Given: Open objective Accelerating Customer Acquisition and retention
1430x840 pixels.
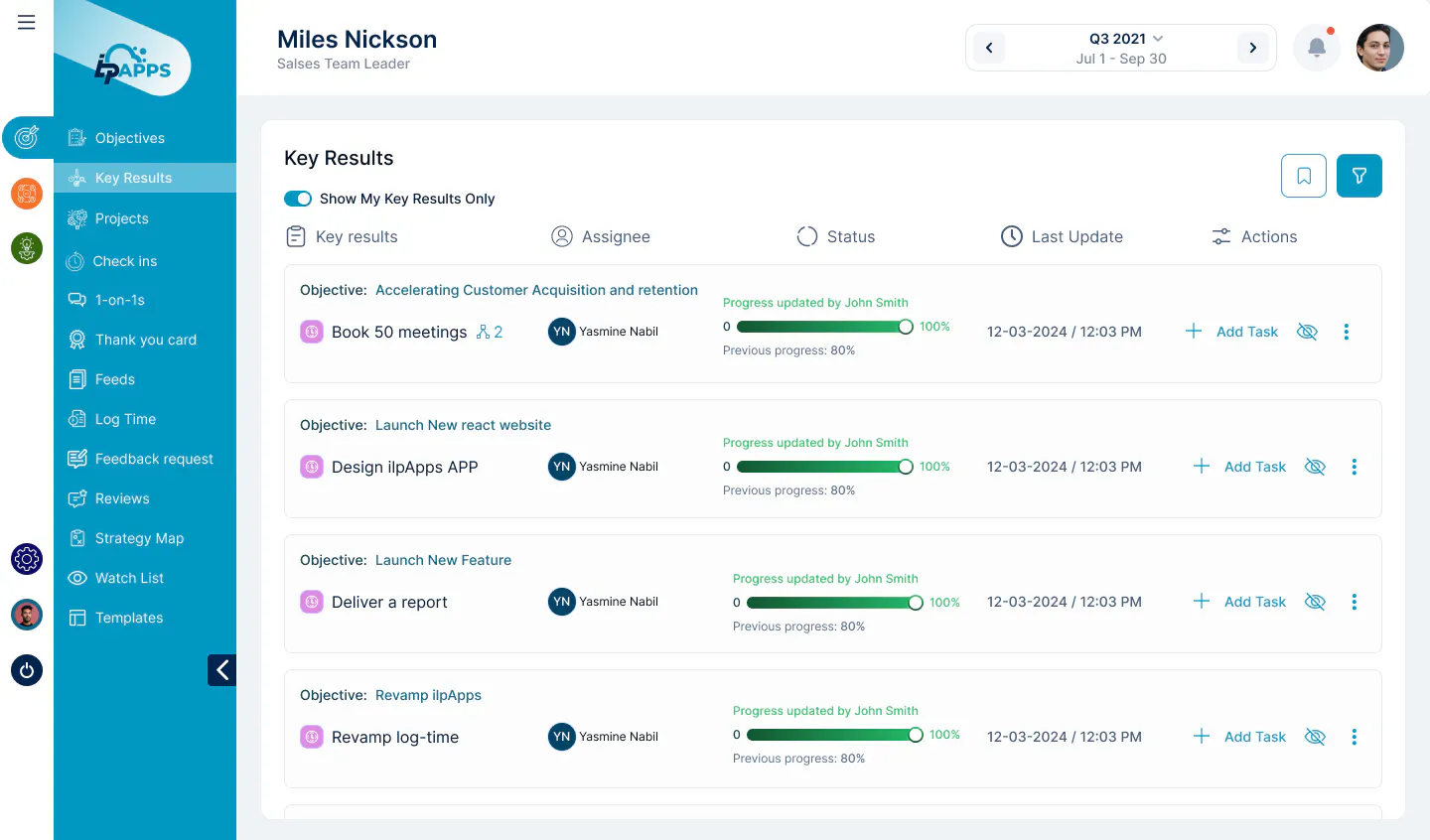Looking at the screenshot, I should point(536,290).
